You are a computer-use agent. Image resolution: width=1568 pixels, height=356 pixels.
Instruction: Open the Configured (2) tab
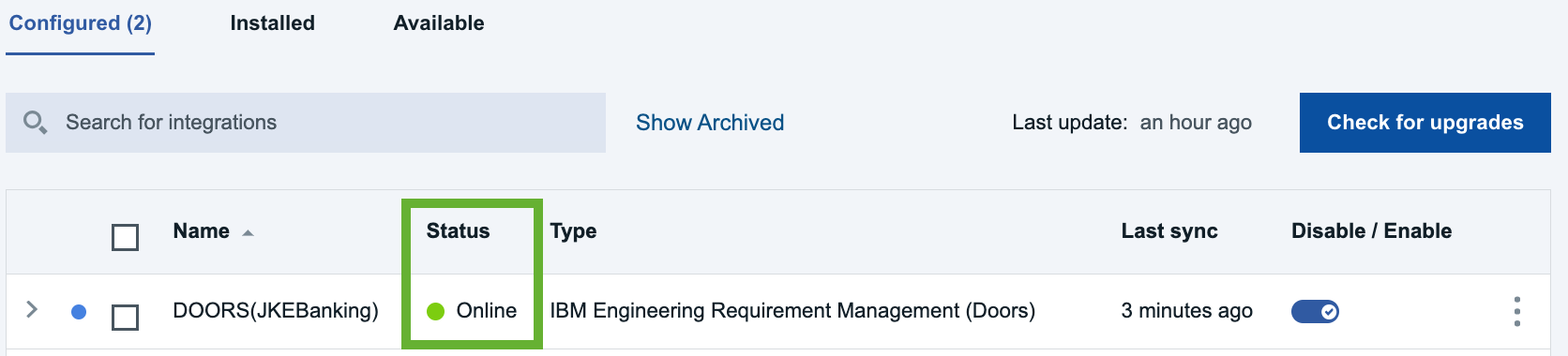[x=81, y=23]
